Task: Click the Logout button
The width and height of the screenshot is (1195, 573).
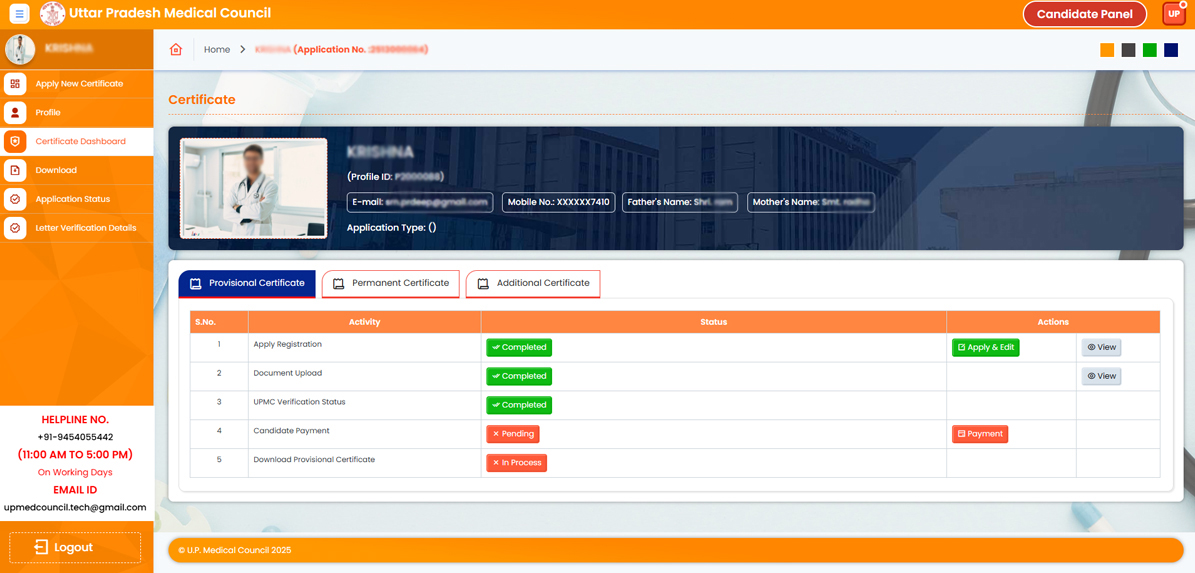Action: coord(75,547)
